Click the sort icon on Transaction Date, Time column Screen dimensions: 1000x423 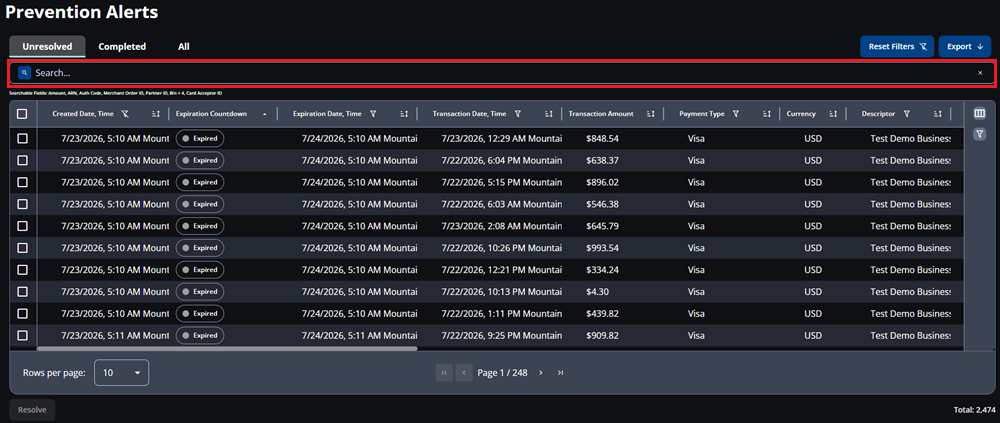[x=548, y=114]
